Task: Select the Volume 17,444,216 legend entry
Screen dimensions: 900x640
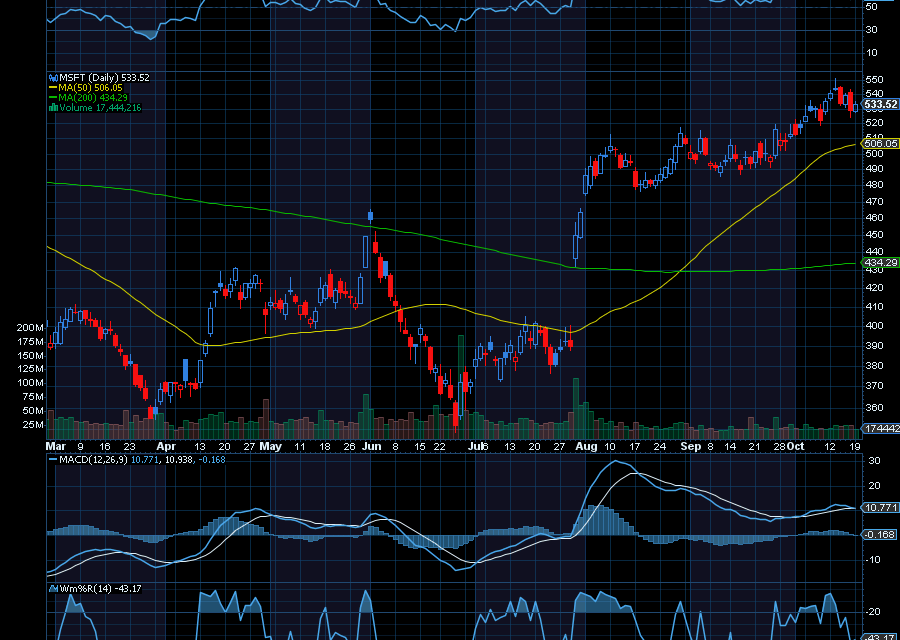Action: click(x=100, y=107)
